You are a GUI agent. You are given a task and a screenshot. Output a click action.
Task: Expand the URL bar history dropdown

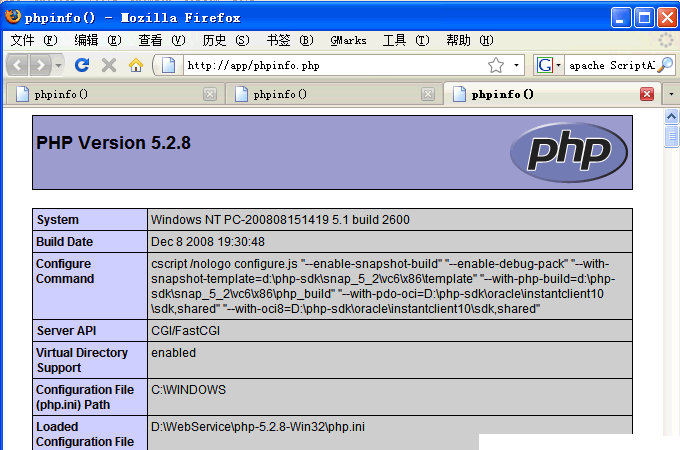(x=517, y=65)
